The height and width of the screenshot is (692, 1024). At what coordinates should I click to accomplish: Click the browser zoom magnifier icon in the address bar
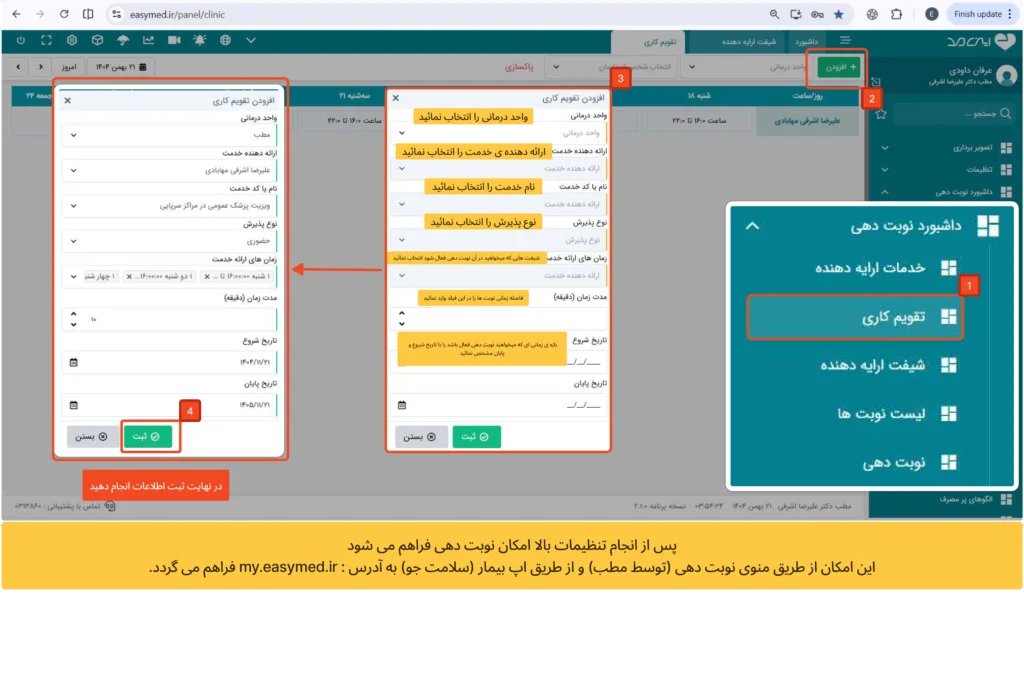[x=774, y=14]
